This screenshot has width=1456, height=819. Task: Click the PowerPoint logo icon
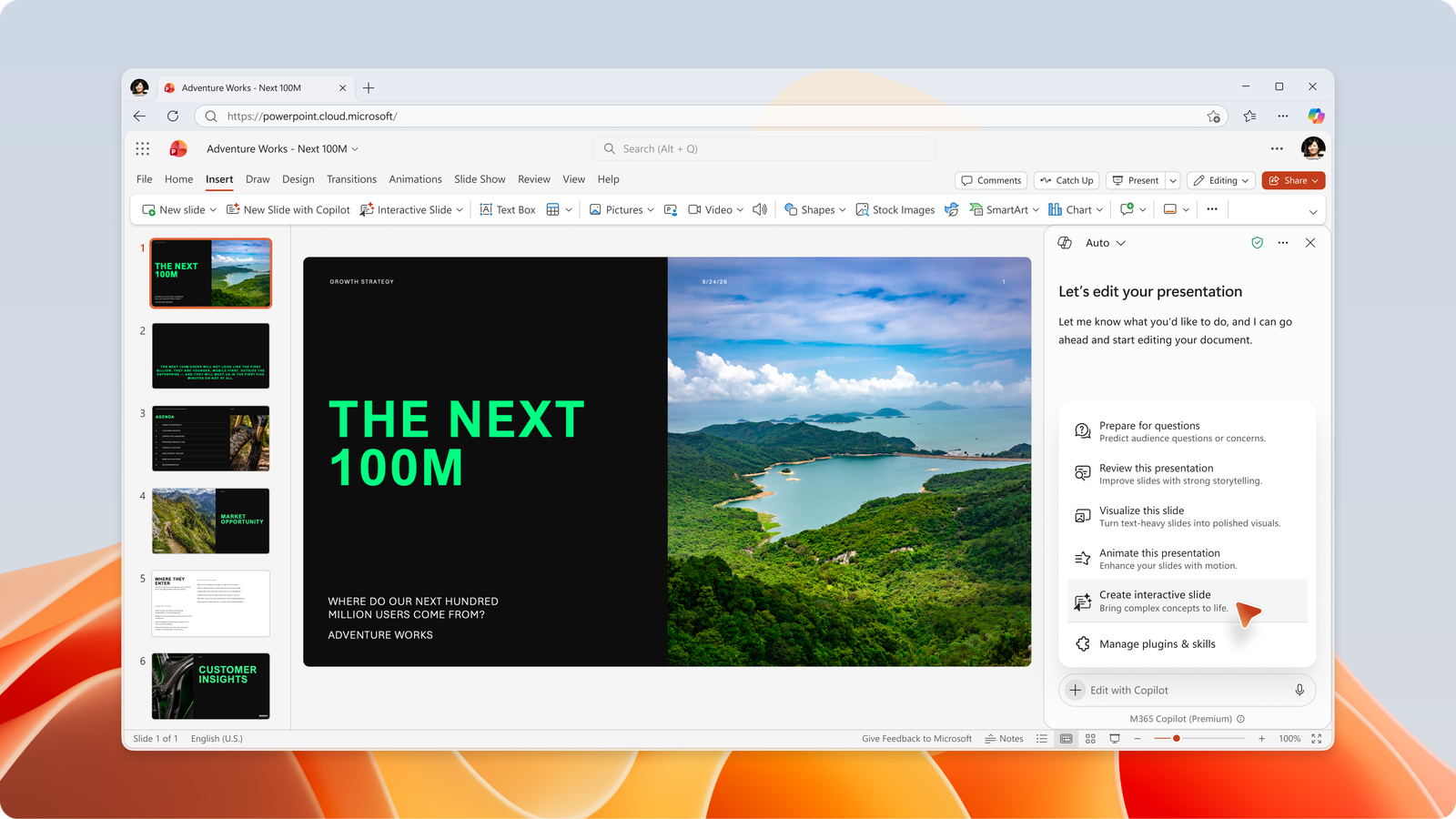click(x=178, y=148)
